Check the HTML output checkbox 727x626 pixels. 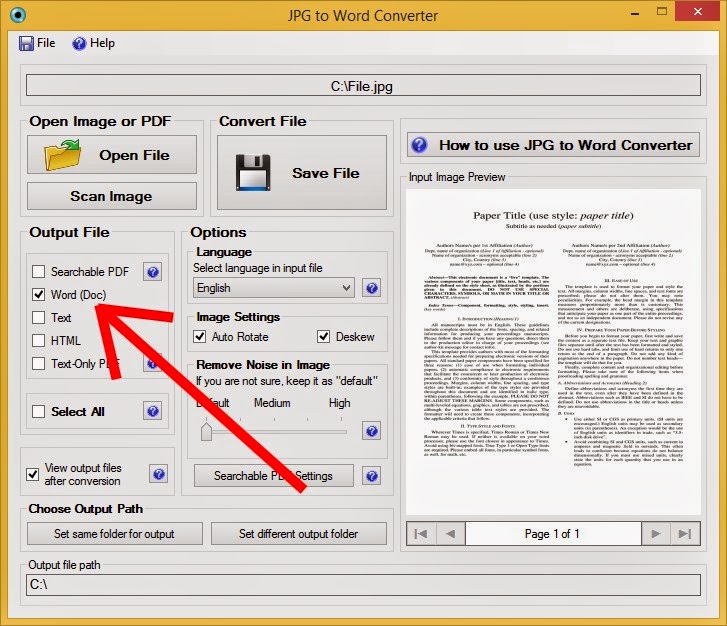click(x=38, y=340)
